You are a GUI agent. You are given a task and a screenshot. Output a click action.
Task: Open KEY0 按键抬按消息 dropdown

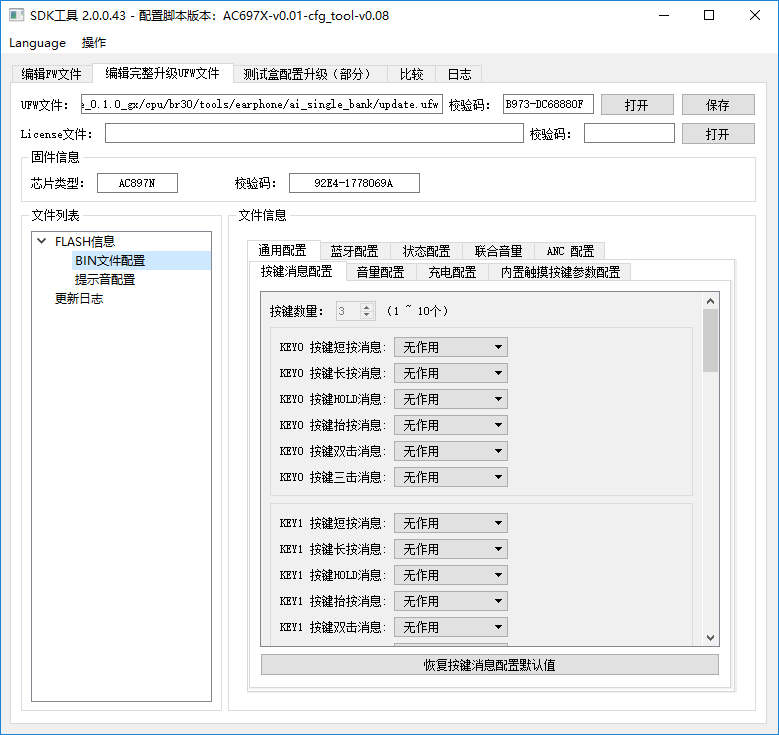[451, 425]
